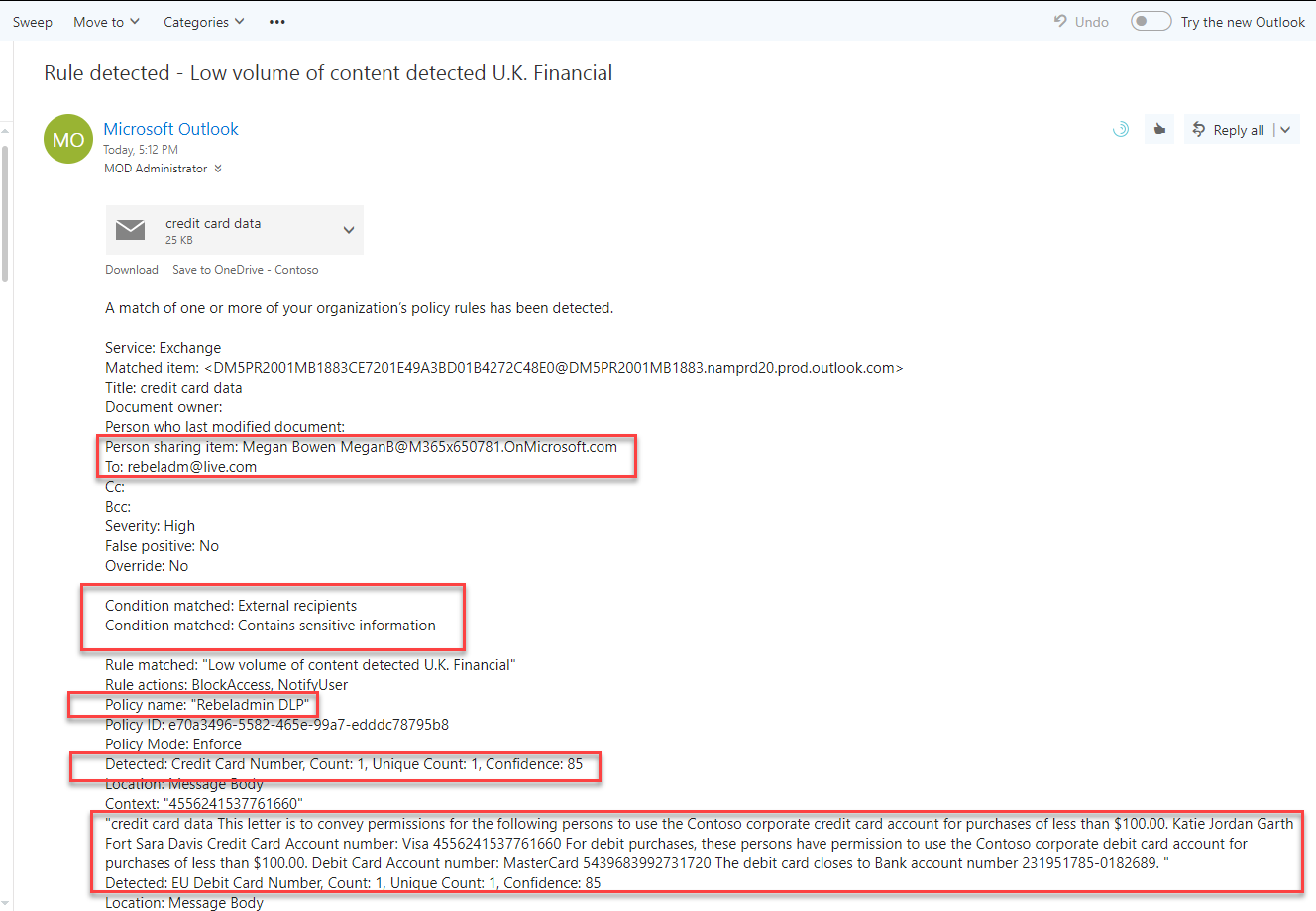Click the like (thumbs up) icon
This screenshot has width=1316, height=911.
tap(1158, 129)
